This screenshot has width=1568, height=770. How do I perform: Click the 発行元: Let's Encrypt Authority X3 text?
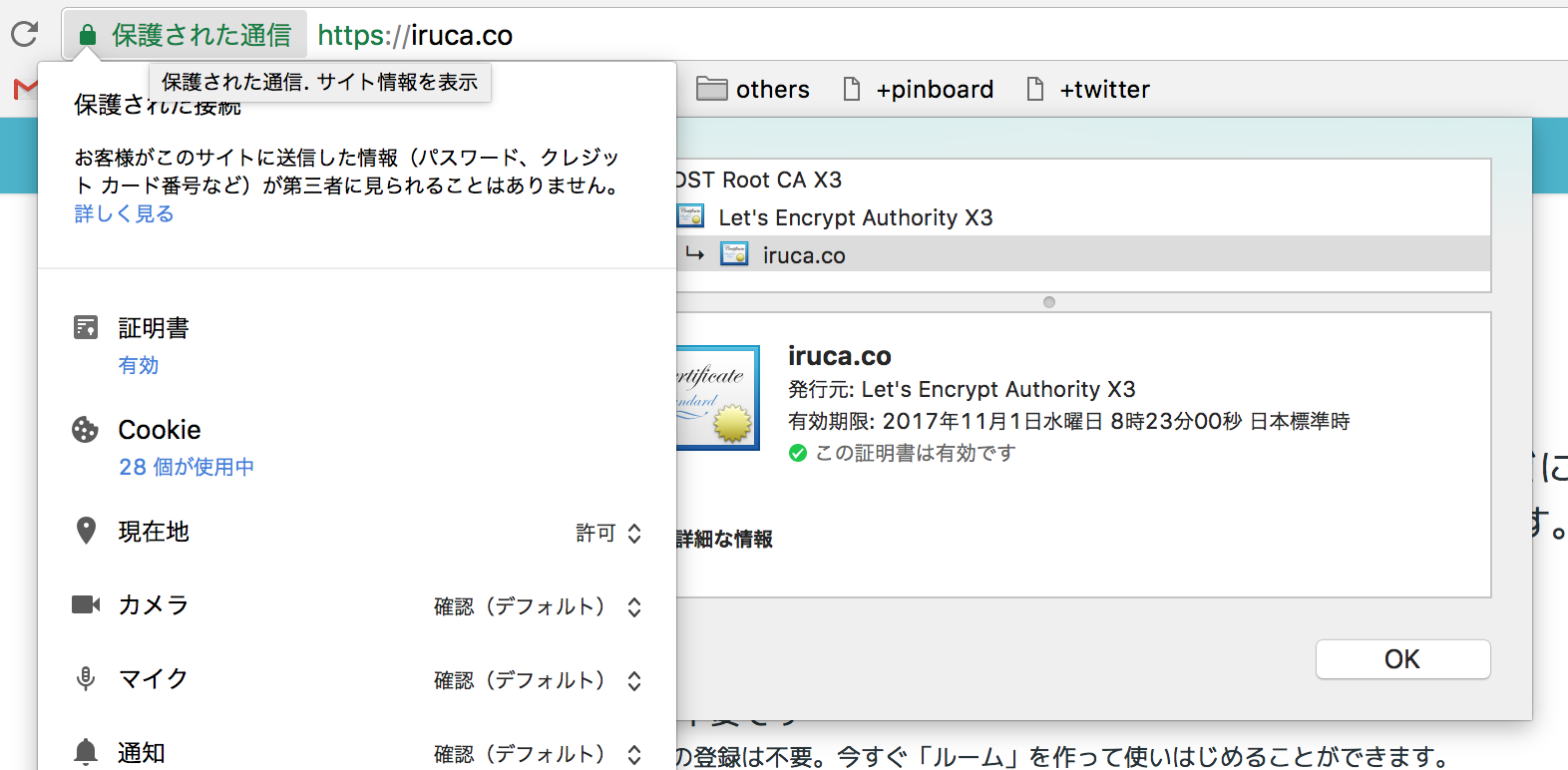(x=962, y=389)
